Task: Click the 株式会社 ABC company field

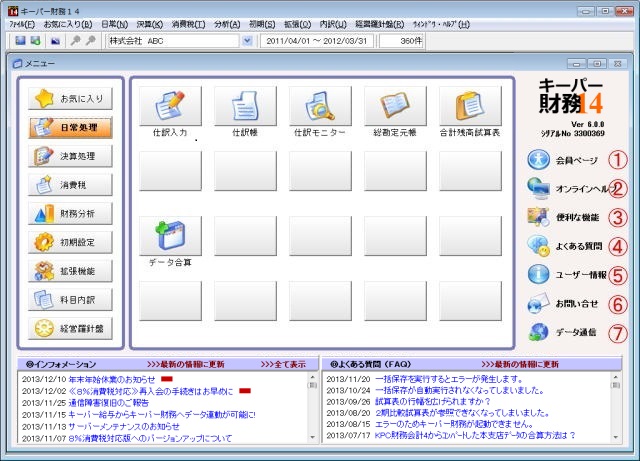Action: [173, 41]
